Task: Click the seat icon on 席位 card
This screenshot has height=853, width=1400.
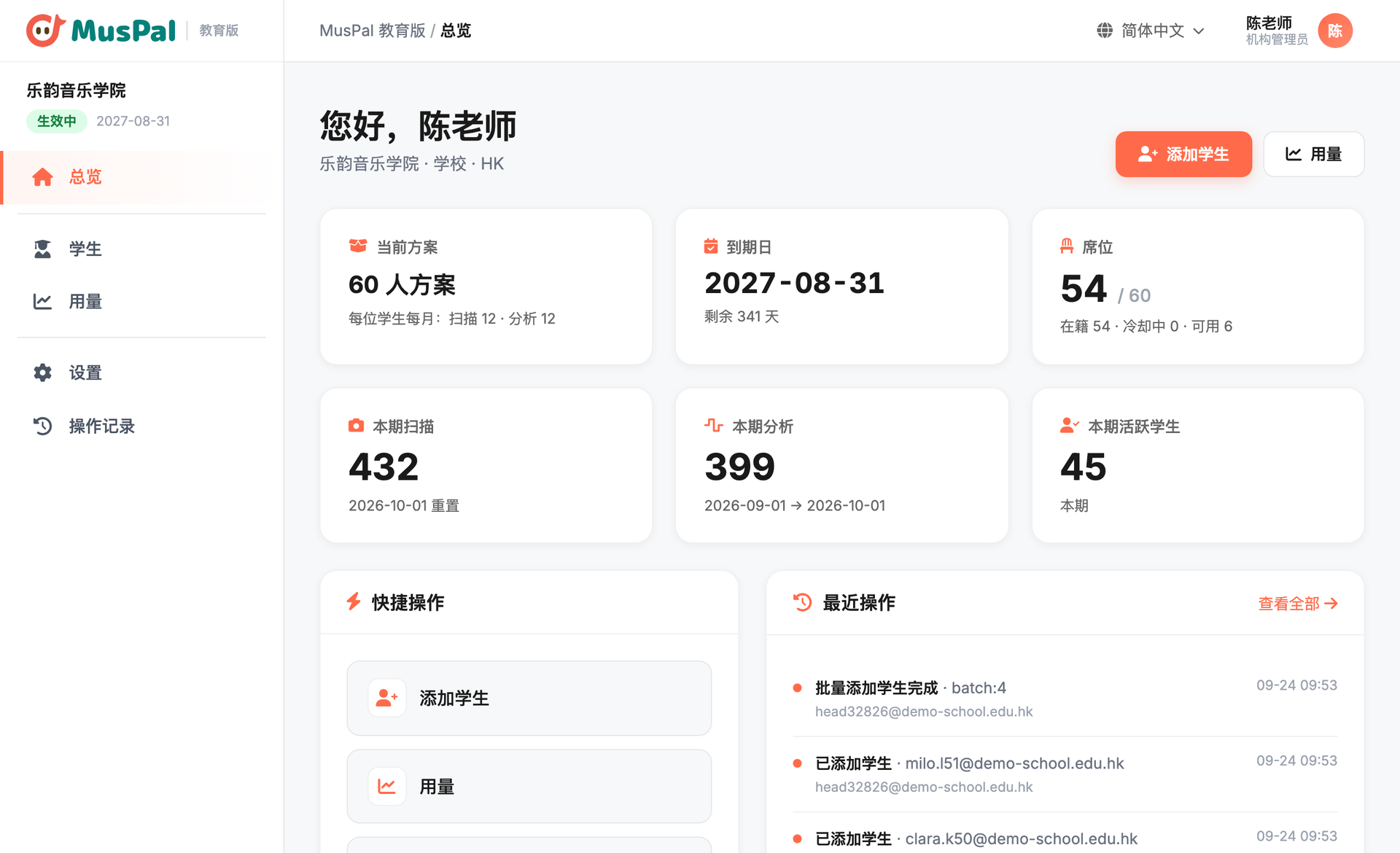Action: coord(1067,246)
